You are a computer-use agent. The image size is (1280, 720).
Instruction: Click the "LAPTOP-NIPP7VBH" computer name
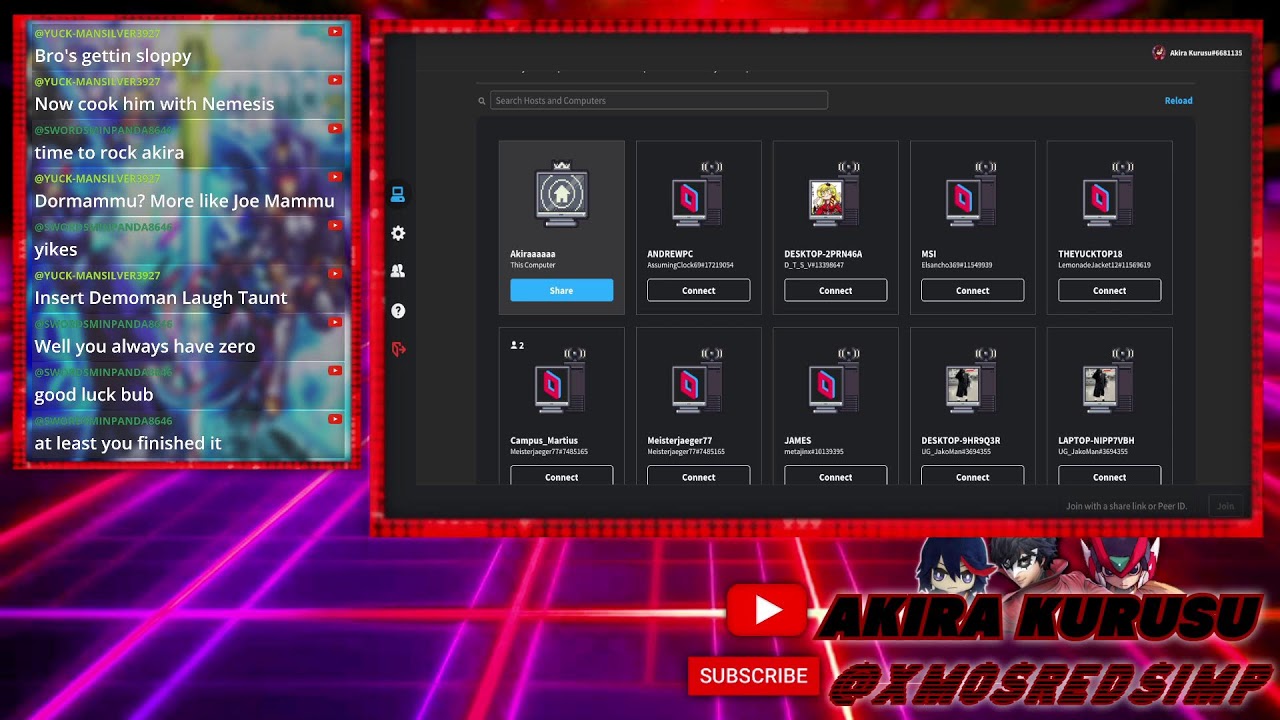point(1096,441)
